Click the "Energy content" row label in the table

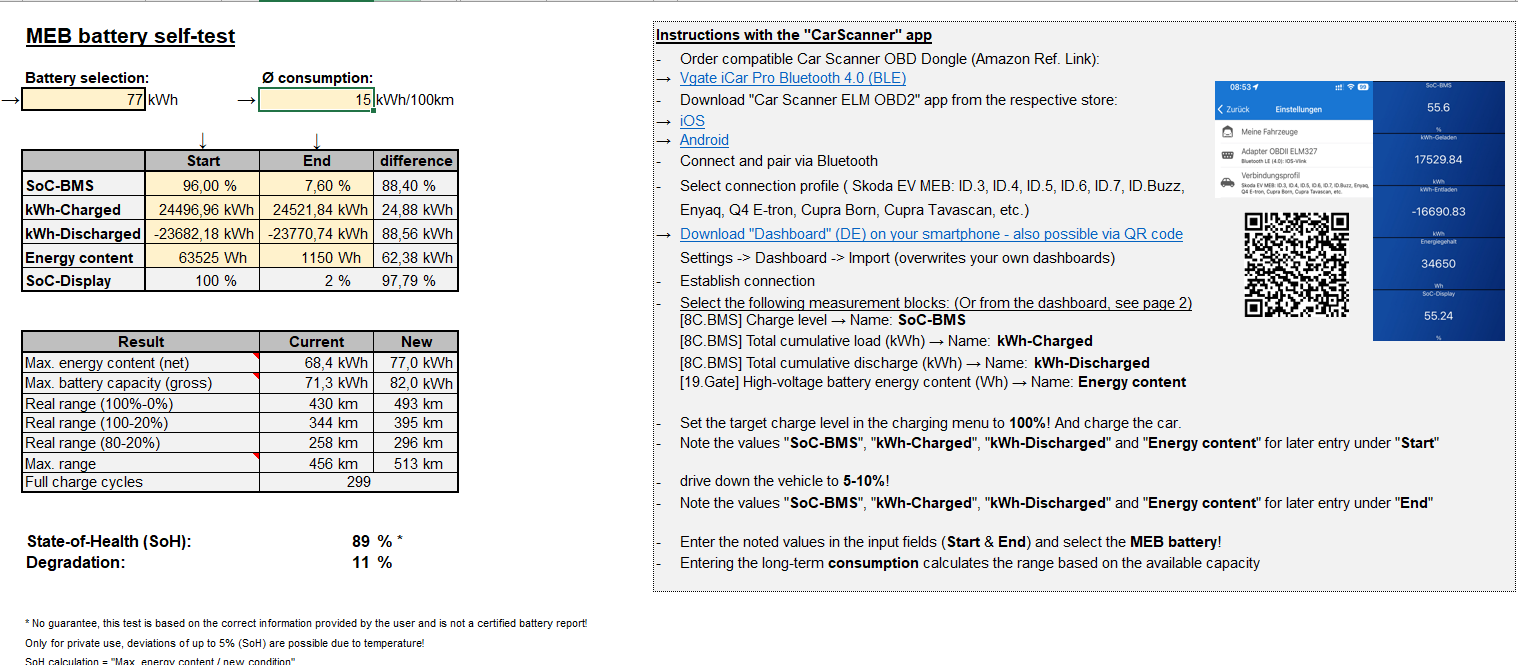tap(84, 258)
